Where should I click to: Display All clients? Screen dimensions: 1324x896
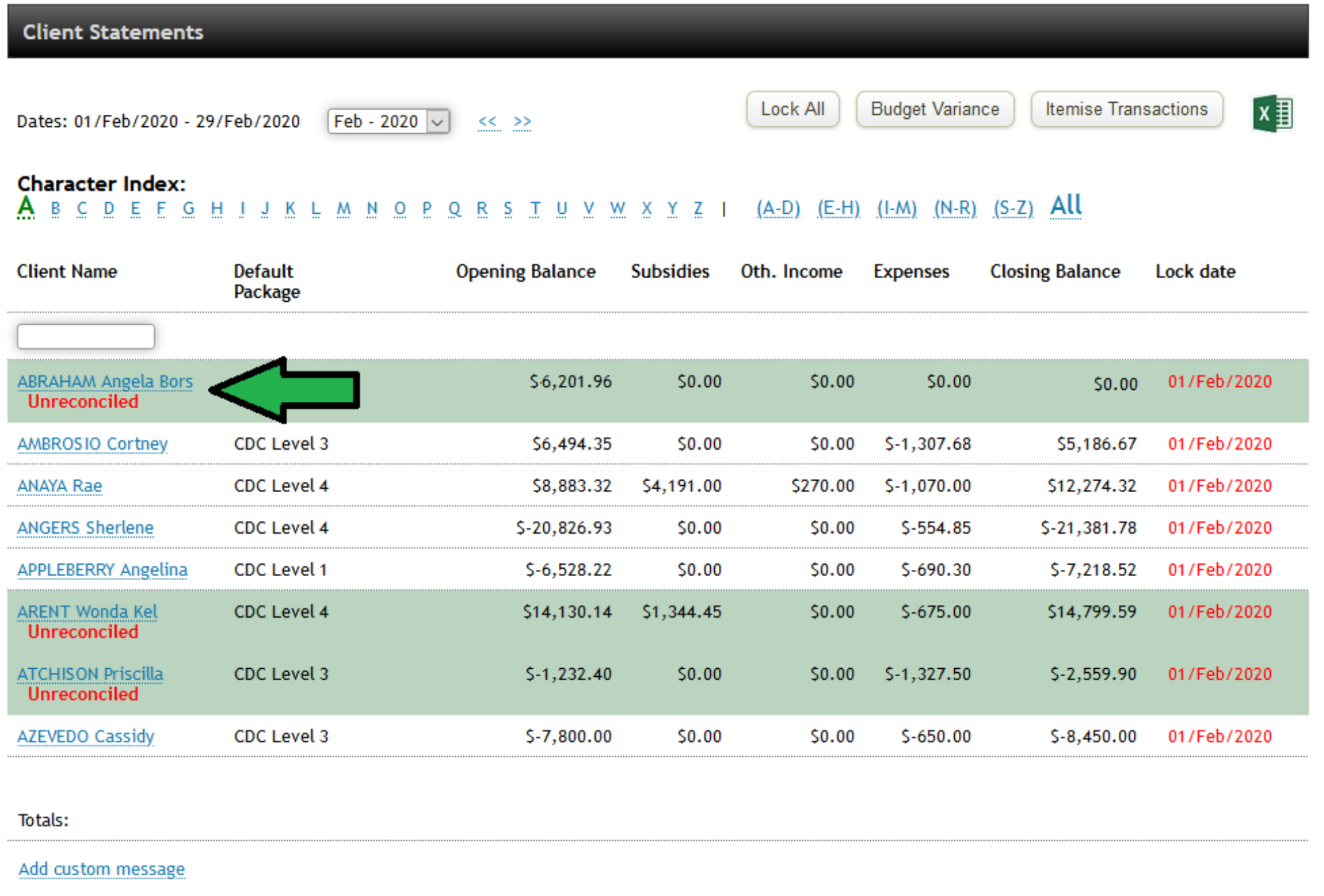(1065, 206)
